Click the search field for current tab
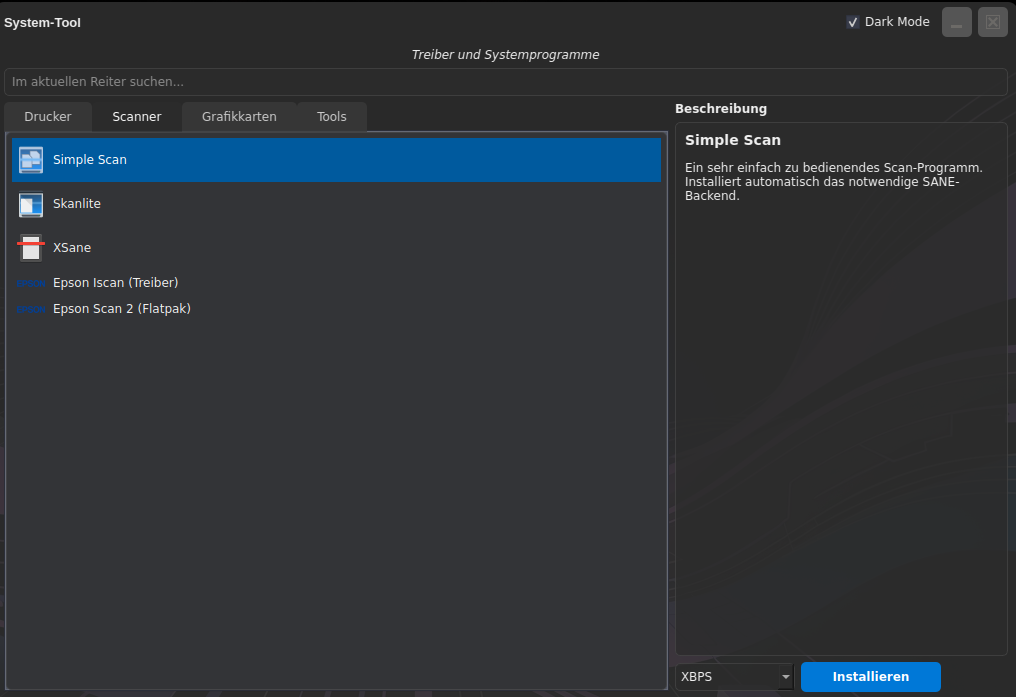The width and height of the screenshot is (1016, 697). tap(505, 82)
